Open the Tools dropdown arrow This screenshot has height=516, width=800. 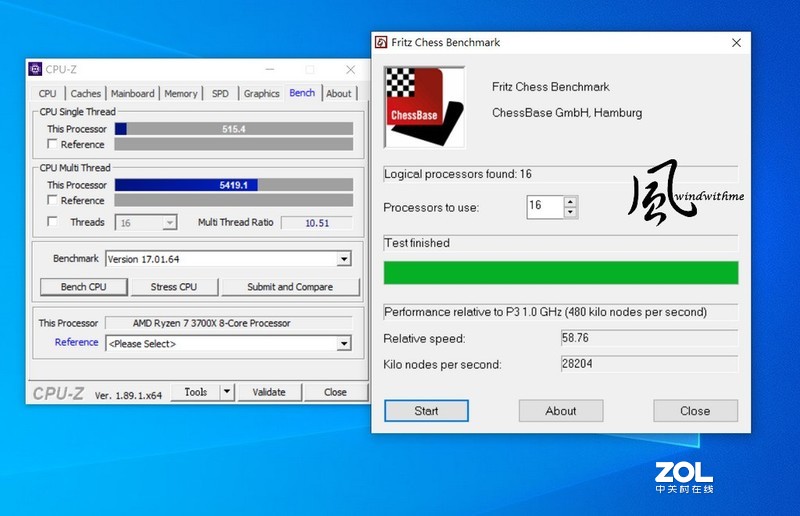click(227, 392)
